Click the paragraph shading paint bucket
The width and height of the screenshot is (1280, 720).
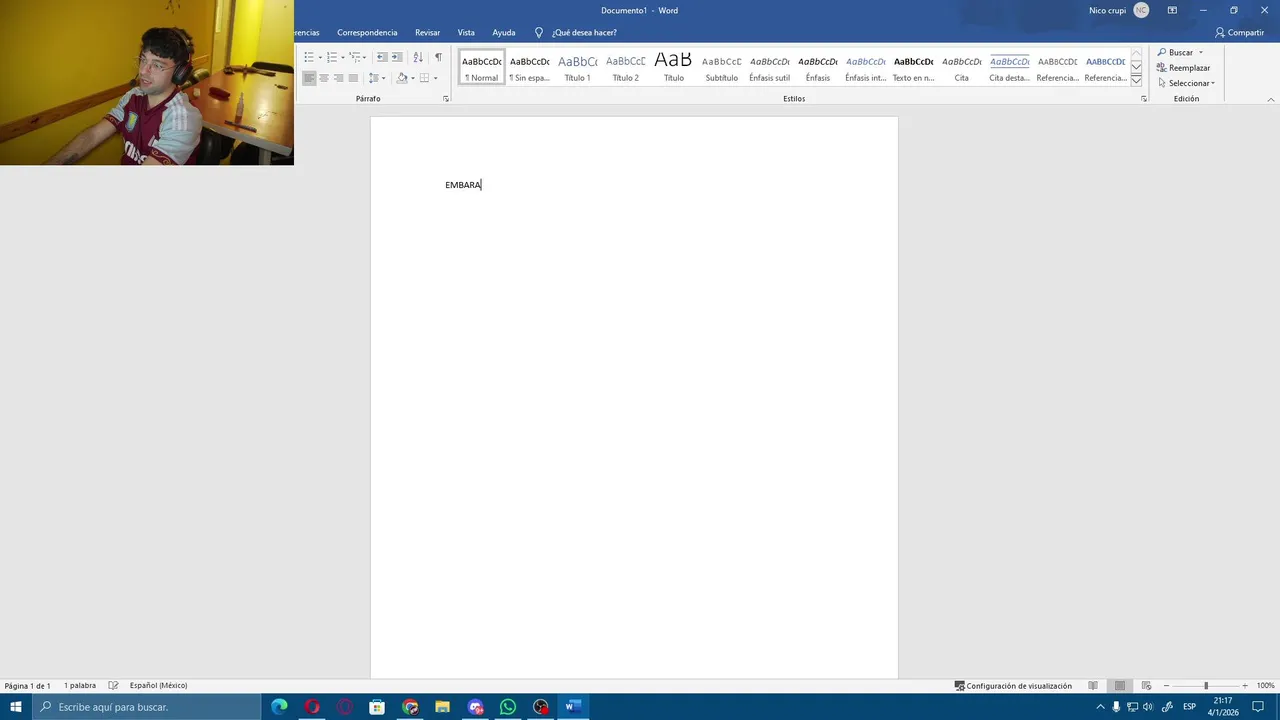(402, 78)
